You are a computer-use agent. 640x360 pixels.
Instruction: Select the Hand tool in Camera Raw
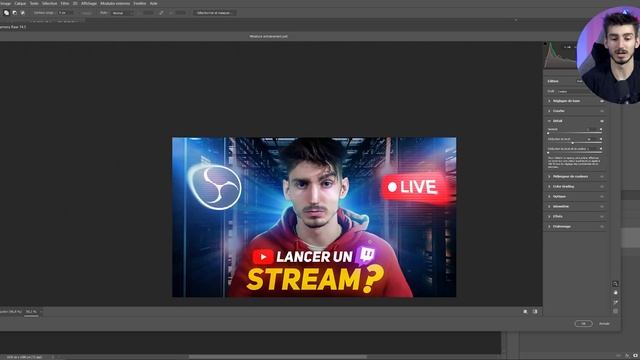[615, 293]
